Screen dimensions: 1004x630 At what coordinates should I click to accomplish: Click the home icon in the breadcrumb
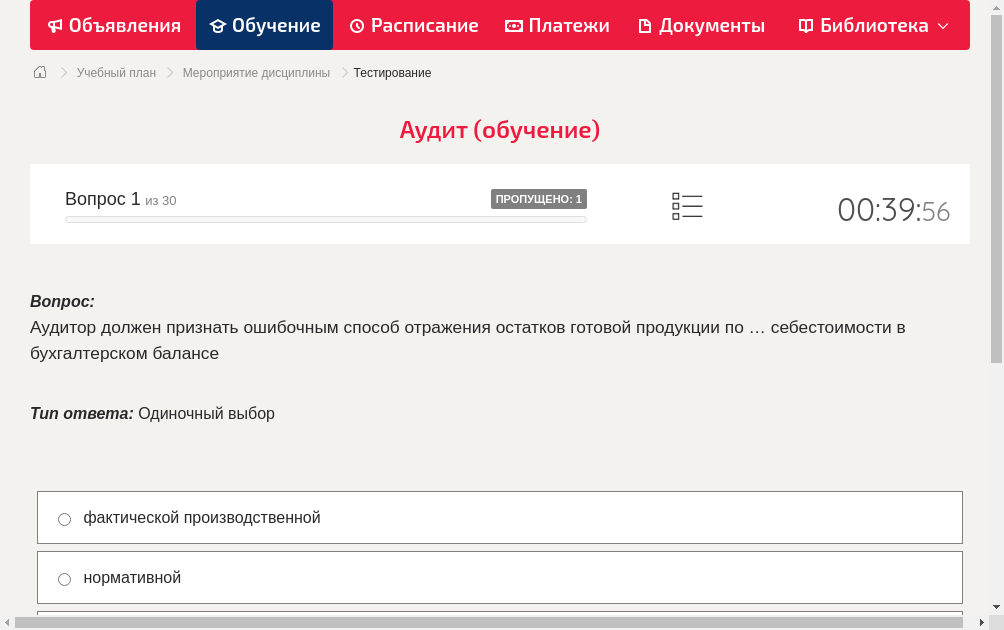click(40, 72)
